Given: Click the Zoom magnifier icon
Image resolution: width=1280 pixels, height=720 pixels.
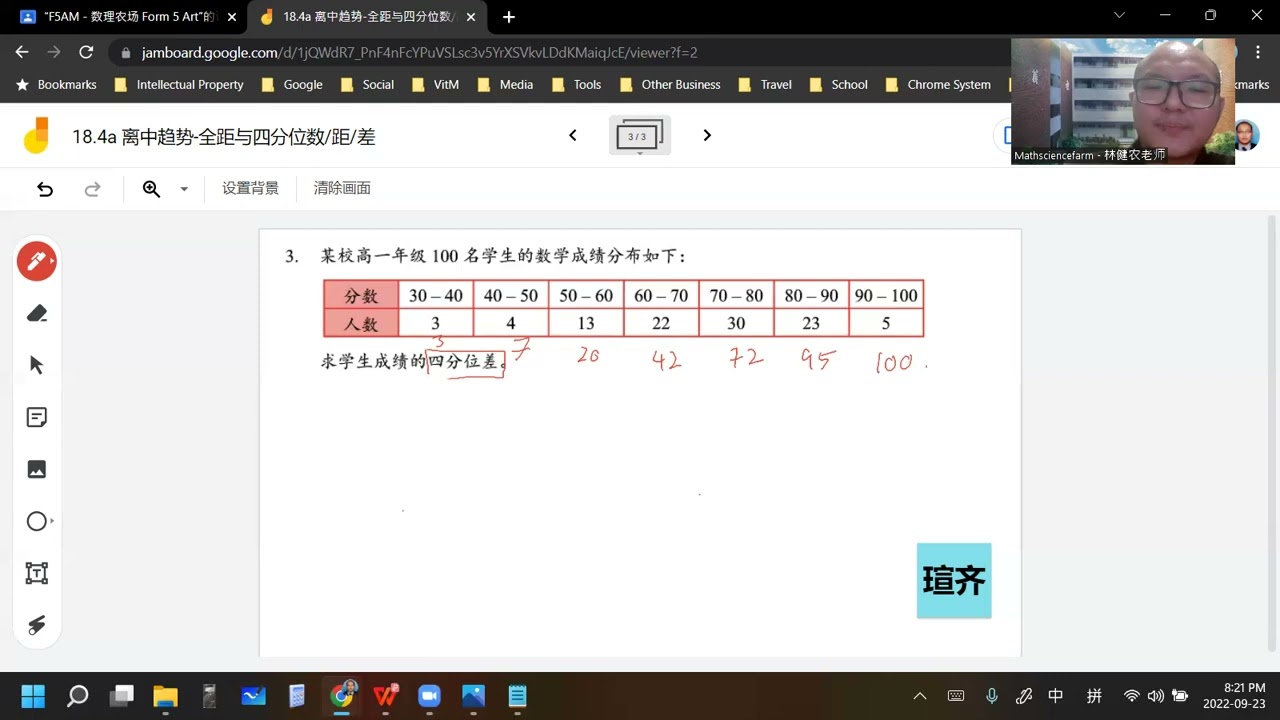Looking at the screenshot, I should click(x=151, y=189).
